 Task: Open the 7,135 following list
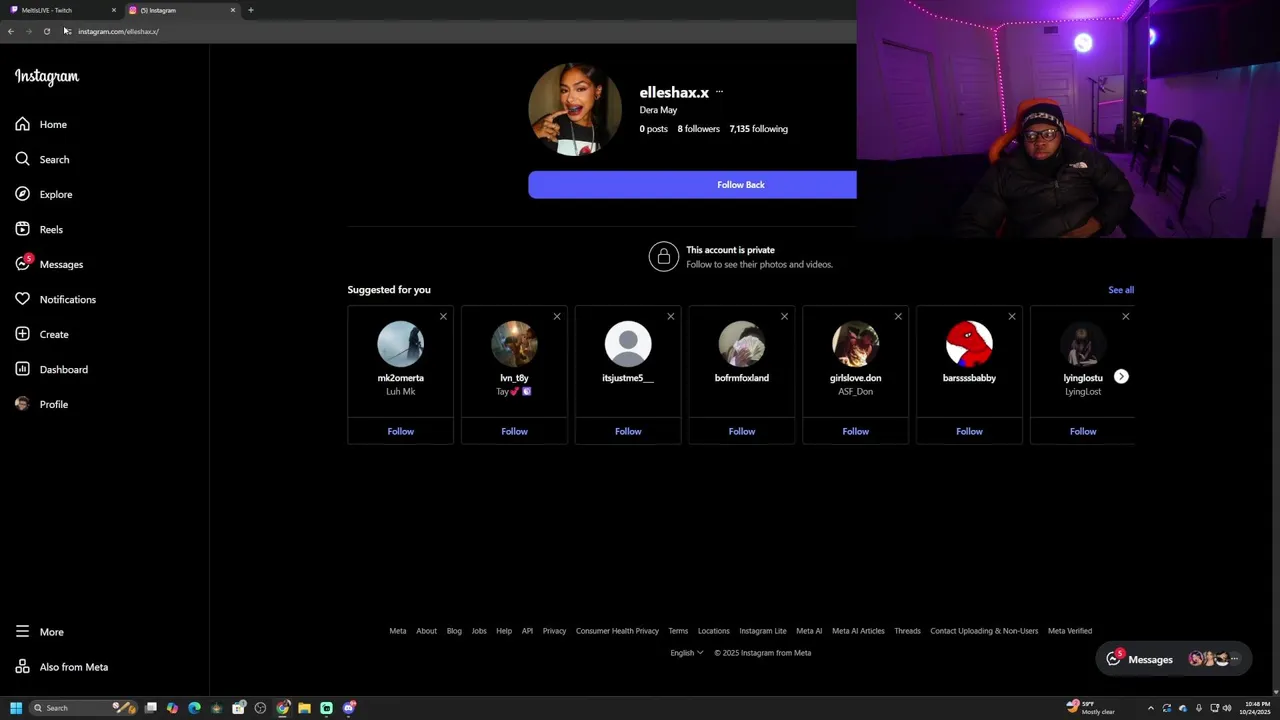tap(758, 129)
